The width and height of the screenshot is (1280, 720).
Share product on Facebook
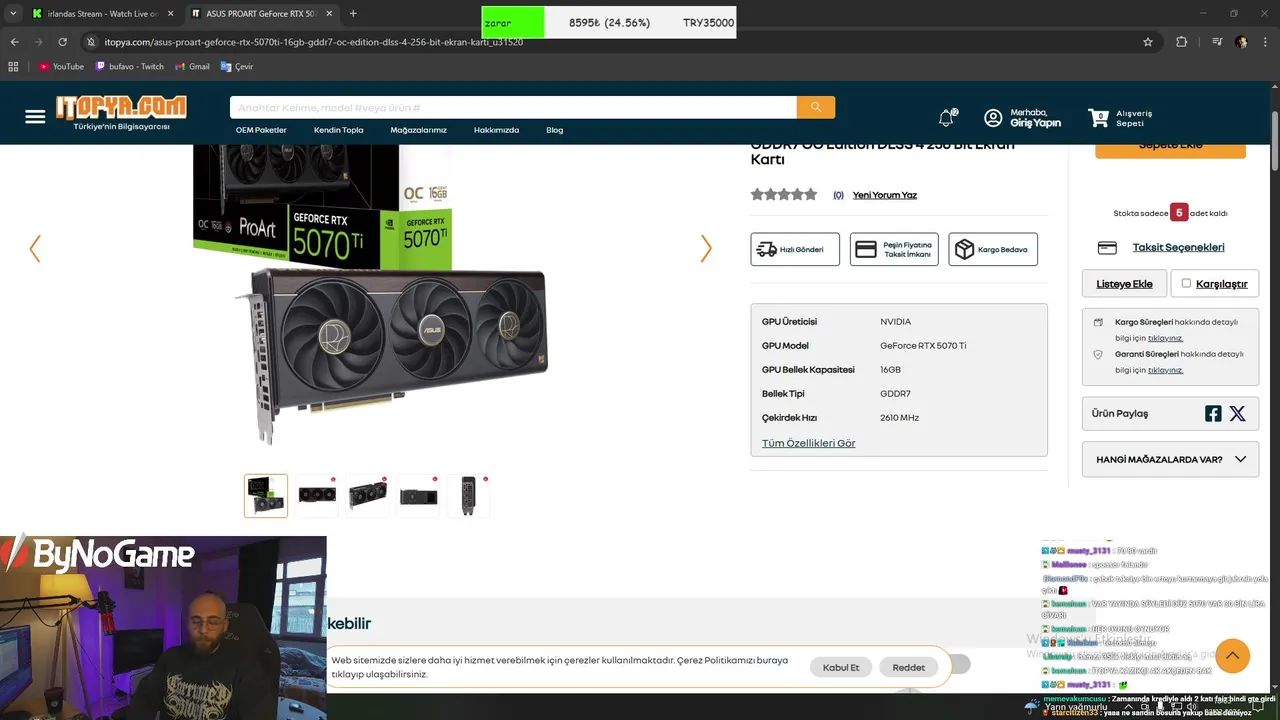[1213, 413]
